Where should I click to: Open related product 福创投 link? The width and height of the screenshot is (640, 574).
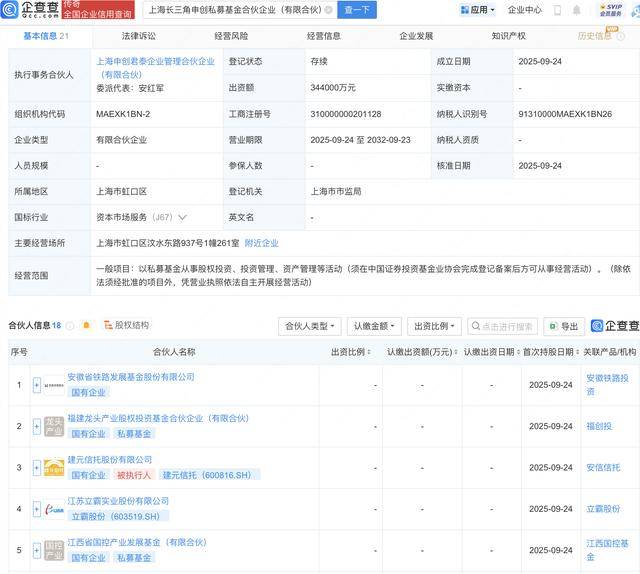599,426
